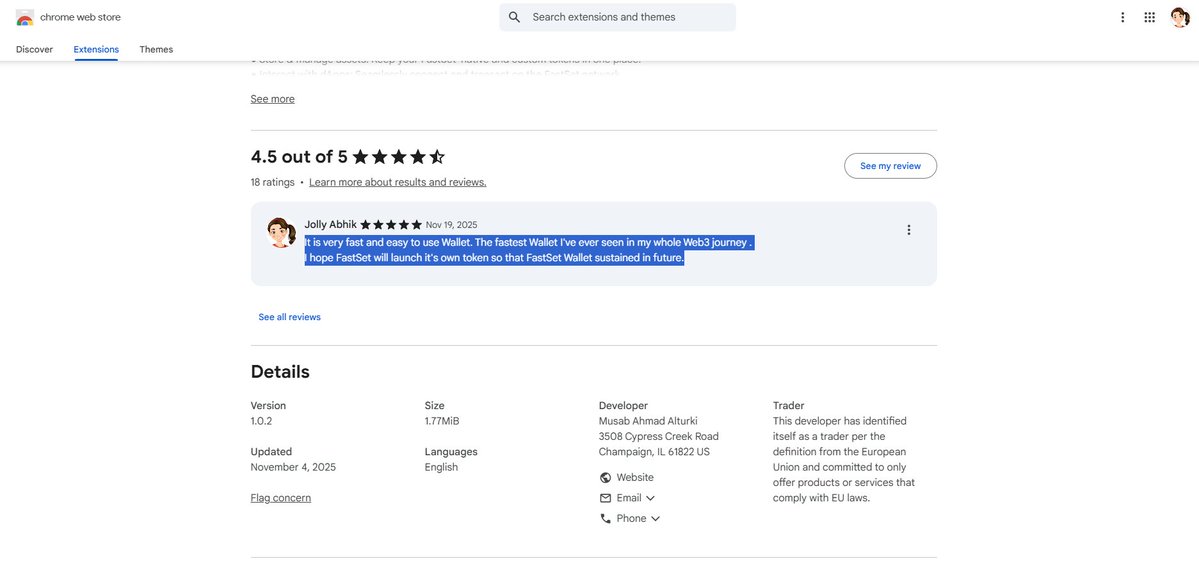
Task: Click the version value 1.0.2
Action: click(x=262, y=421)
